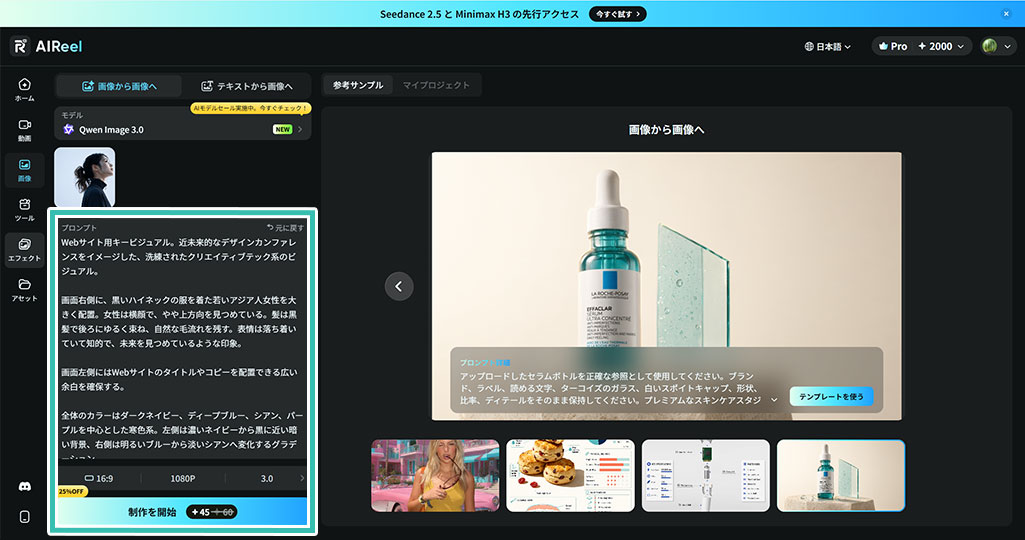Open the アセット assets sidebar item

pos(24,290)
